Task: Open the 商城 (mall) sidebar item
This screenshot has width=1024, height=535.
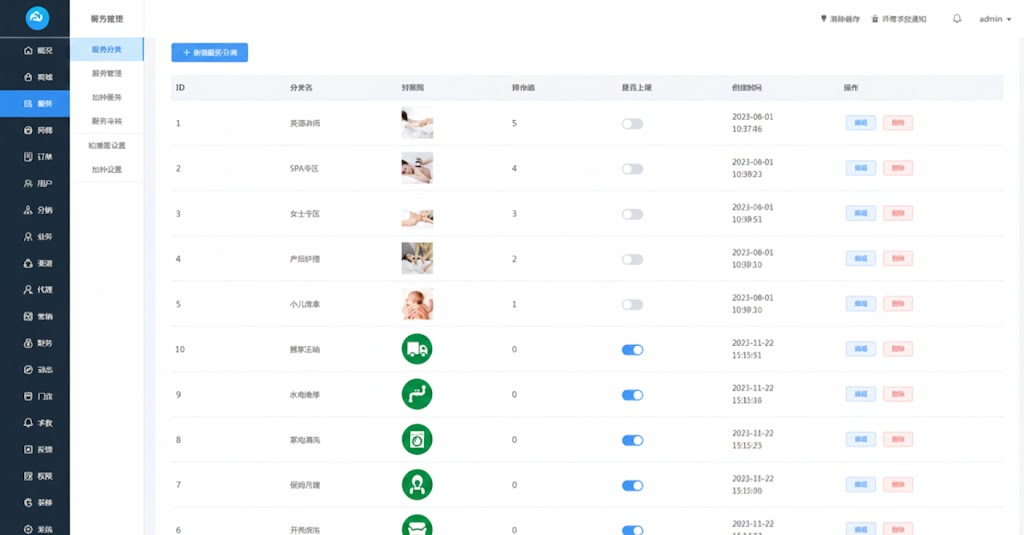Action: [x=37, y=77]
